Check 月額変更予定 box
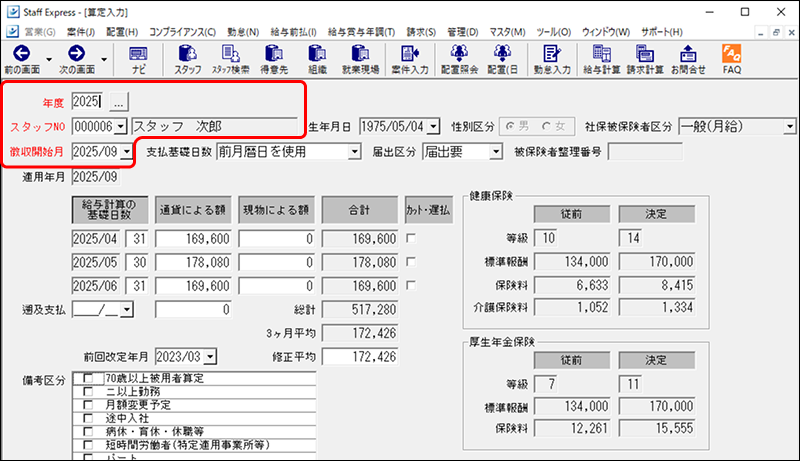 [88, 405]
